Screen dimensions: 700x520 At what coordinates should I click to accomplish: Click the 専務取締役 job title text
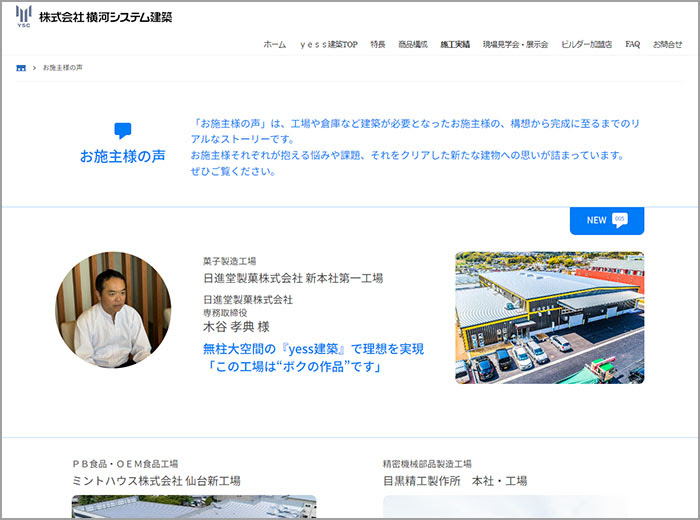point(225,313)
